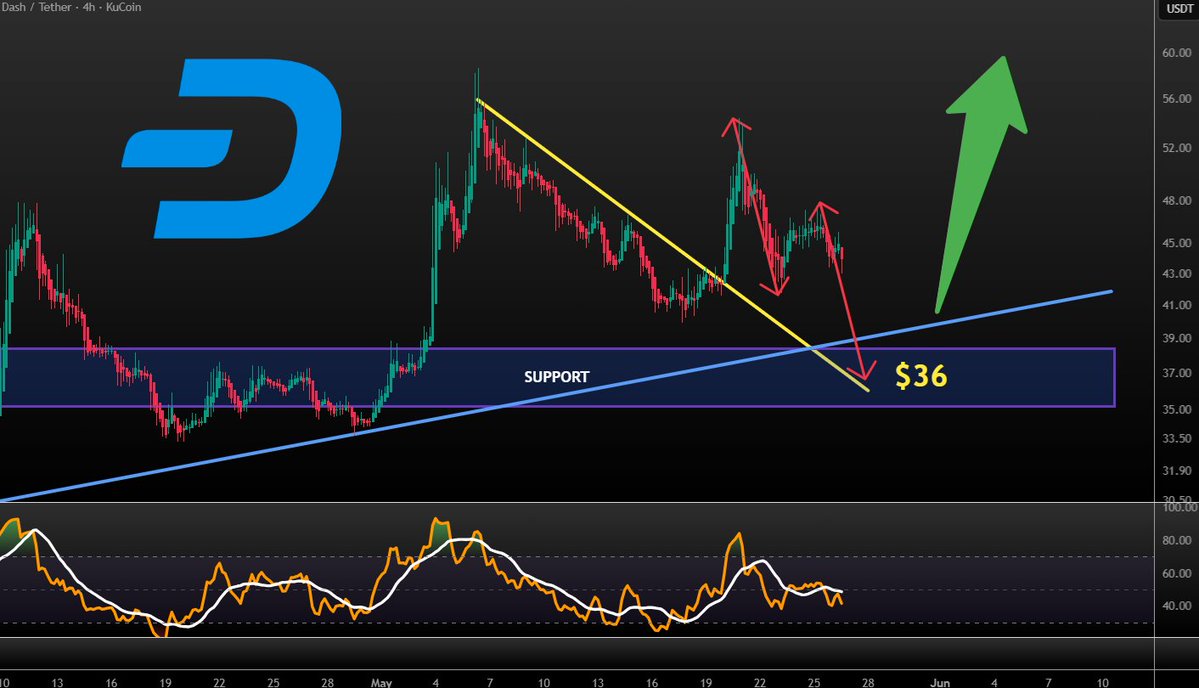Click the 45.00 price scale label
Viewport: 1199px width, 688px height.
coord(1177,243)
